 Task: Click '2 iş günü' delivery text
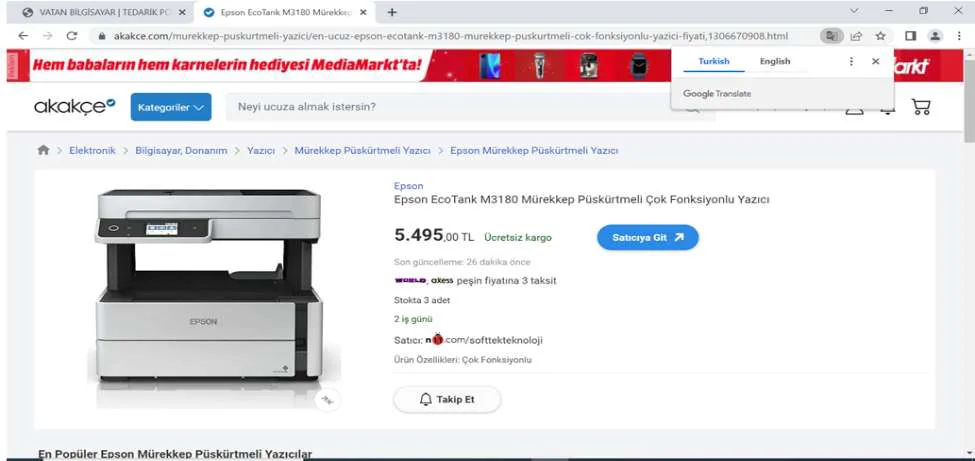[x=413, y=319]
